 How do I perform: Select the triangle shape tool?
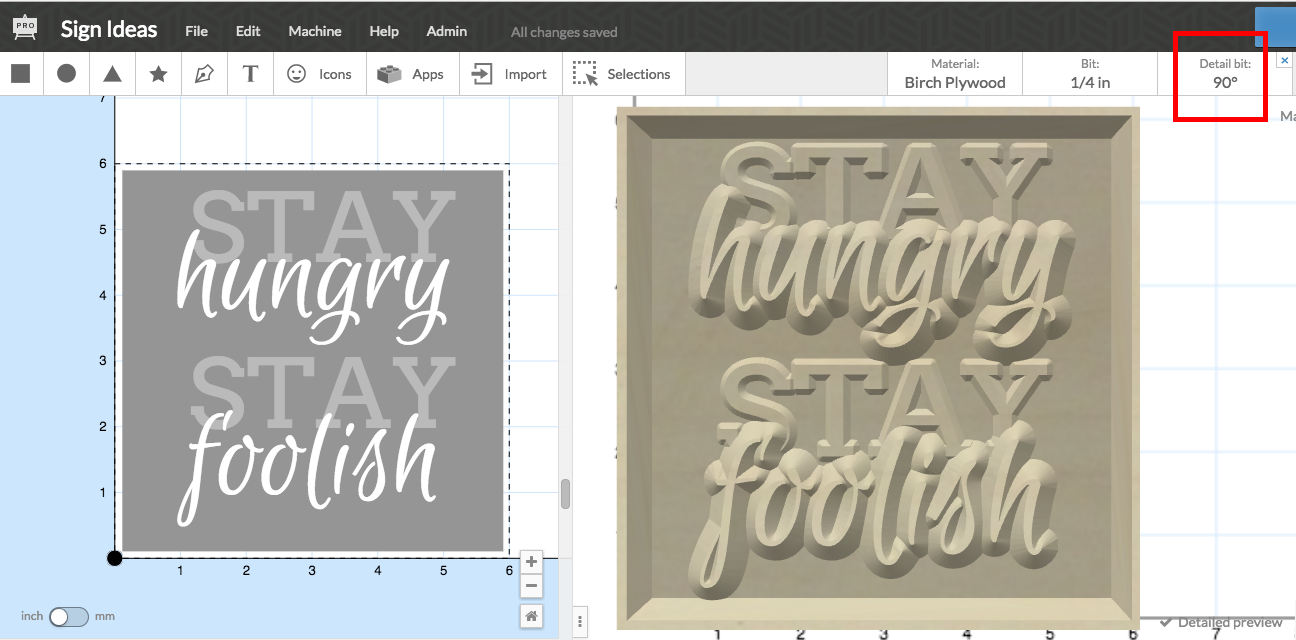pyautogui.click(x=113, y=74)
